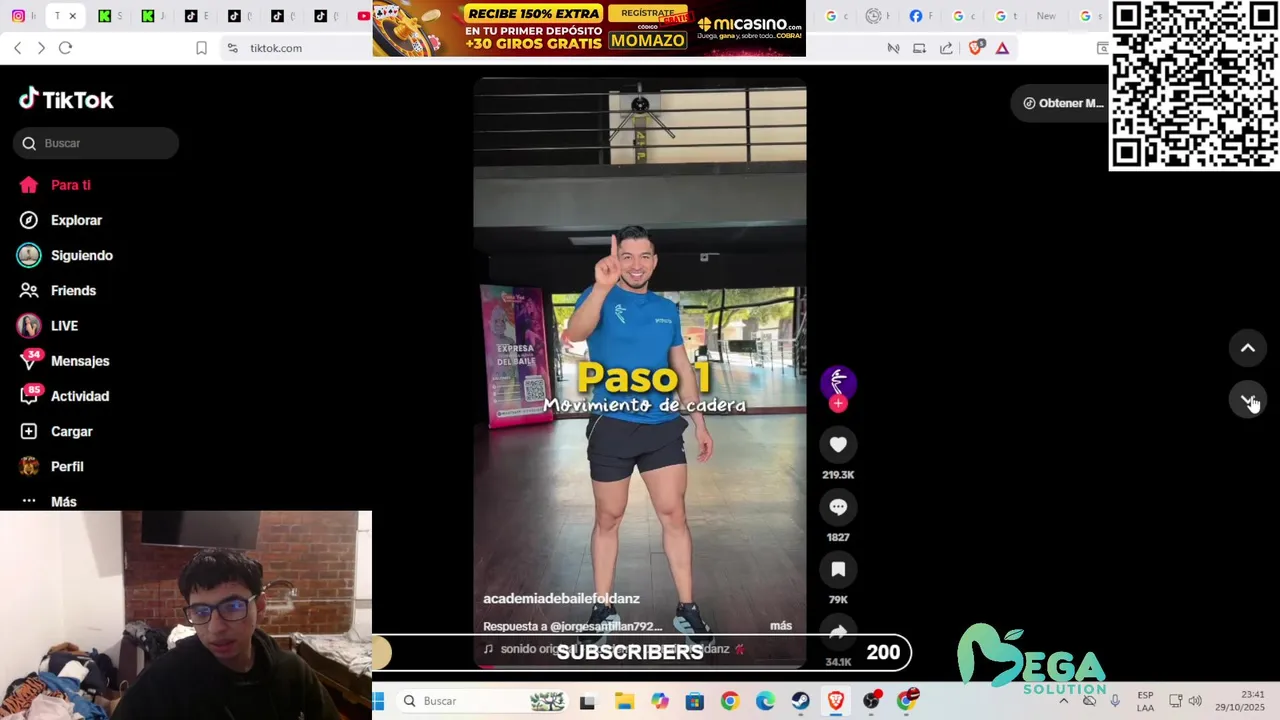This screenshot has height=720, width=1280.
Task: Switch to the New tab
Action: (x=1046, y=16)
